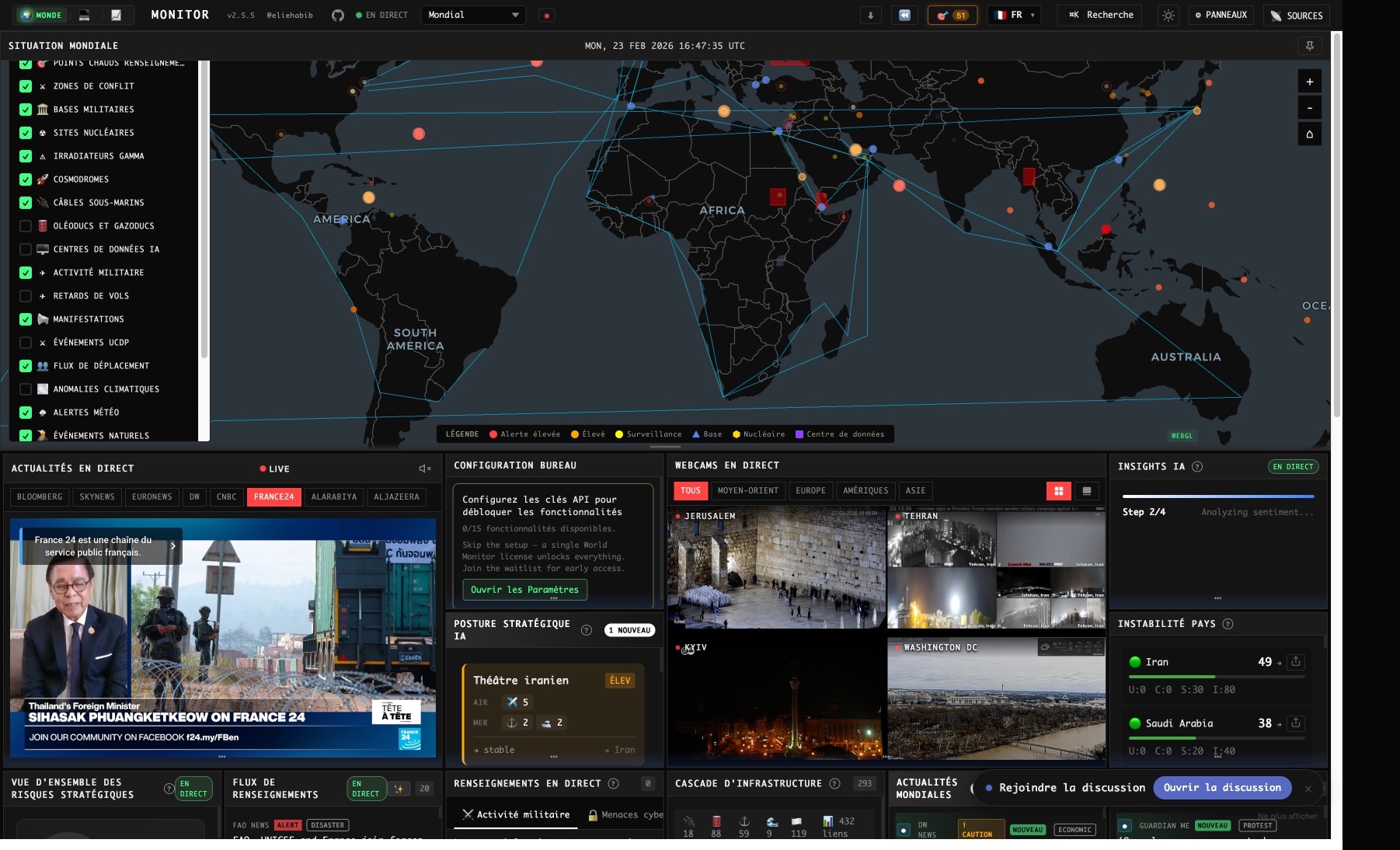The height and width of the screenshot is (850, 1400).
Task: Pin the Situation Mondiale map panel
Action: coord(1309,46)
